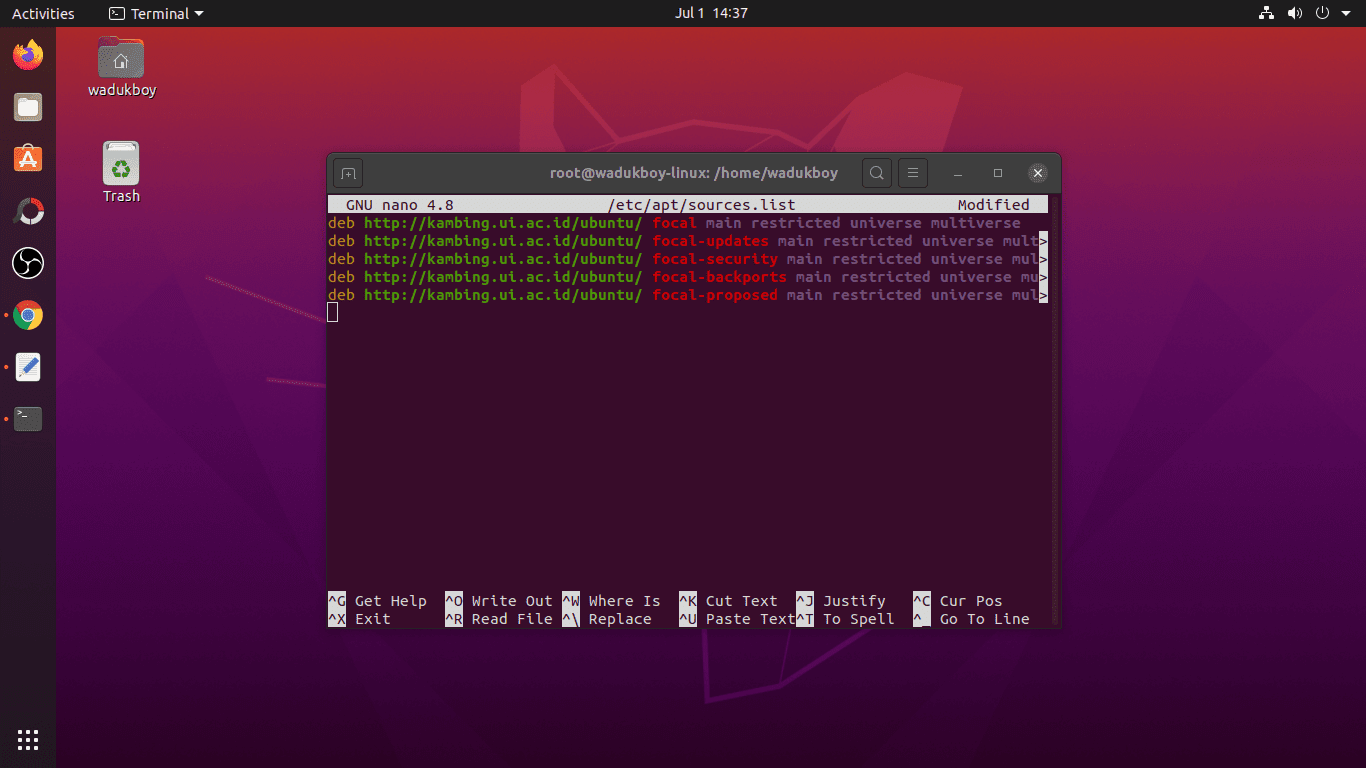Open the Terminal menu in the top bar
The image size is (1366, 768).
[155, 13]
